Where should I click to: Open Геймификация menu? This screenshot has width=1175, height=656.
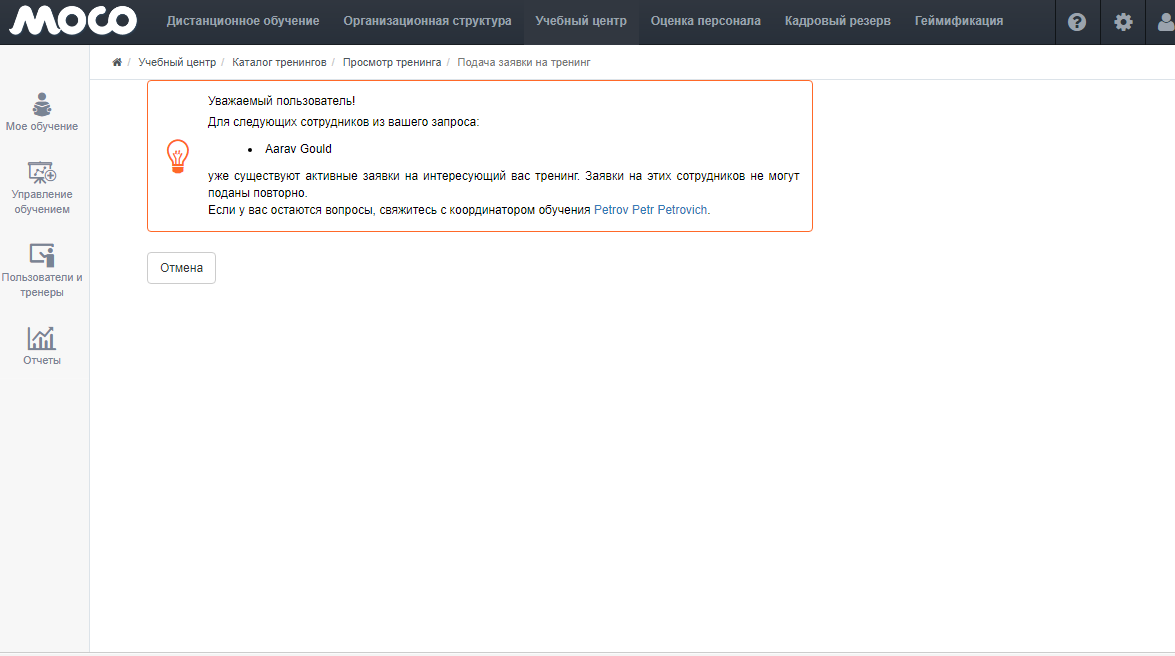coord(958,21)
